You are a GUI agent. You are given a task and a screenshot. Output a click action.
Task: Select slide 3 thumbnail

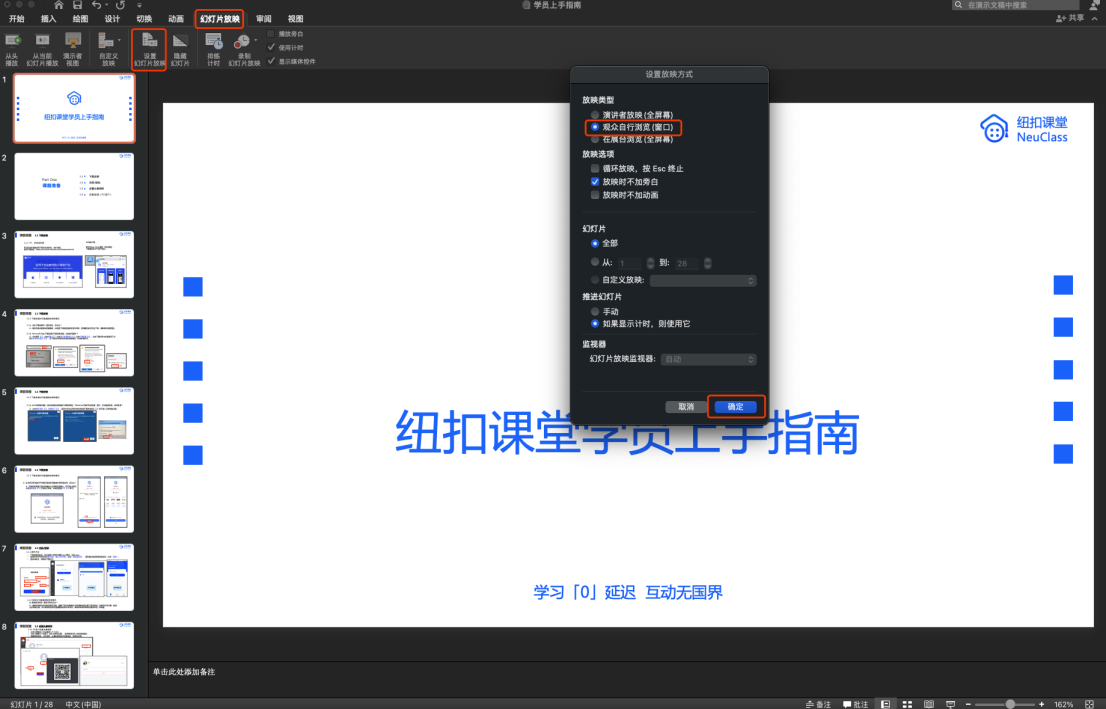coord(74,265)
